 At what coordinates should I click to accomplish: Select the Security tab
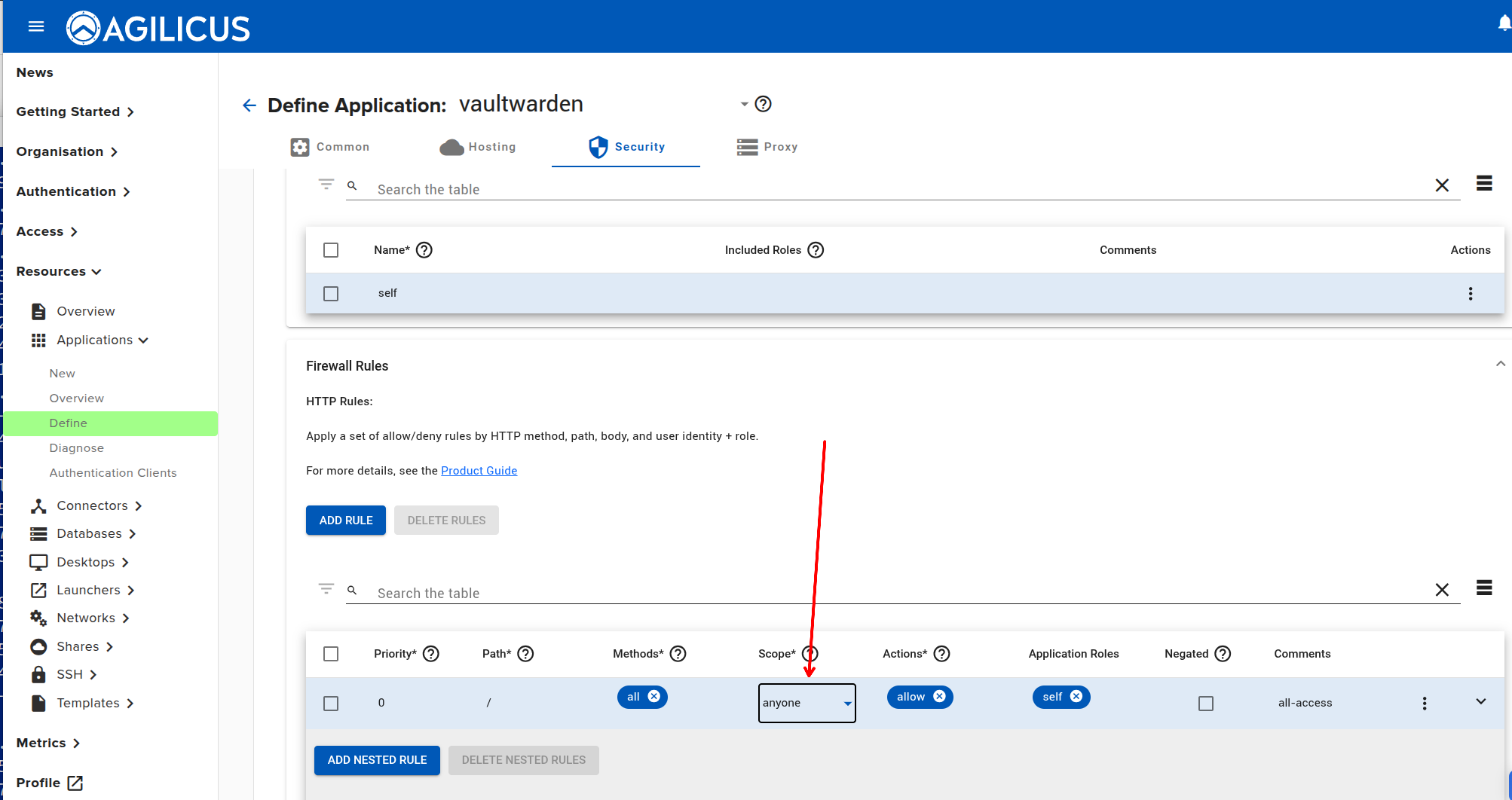[626, 147]
